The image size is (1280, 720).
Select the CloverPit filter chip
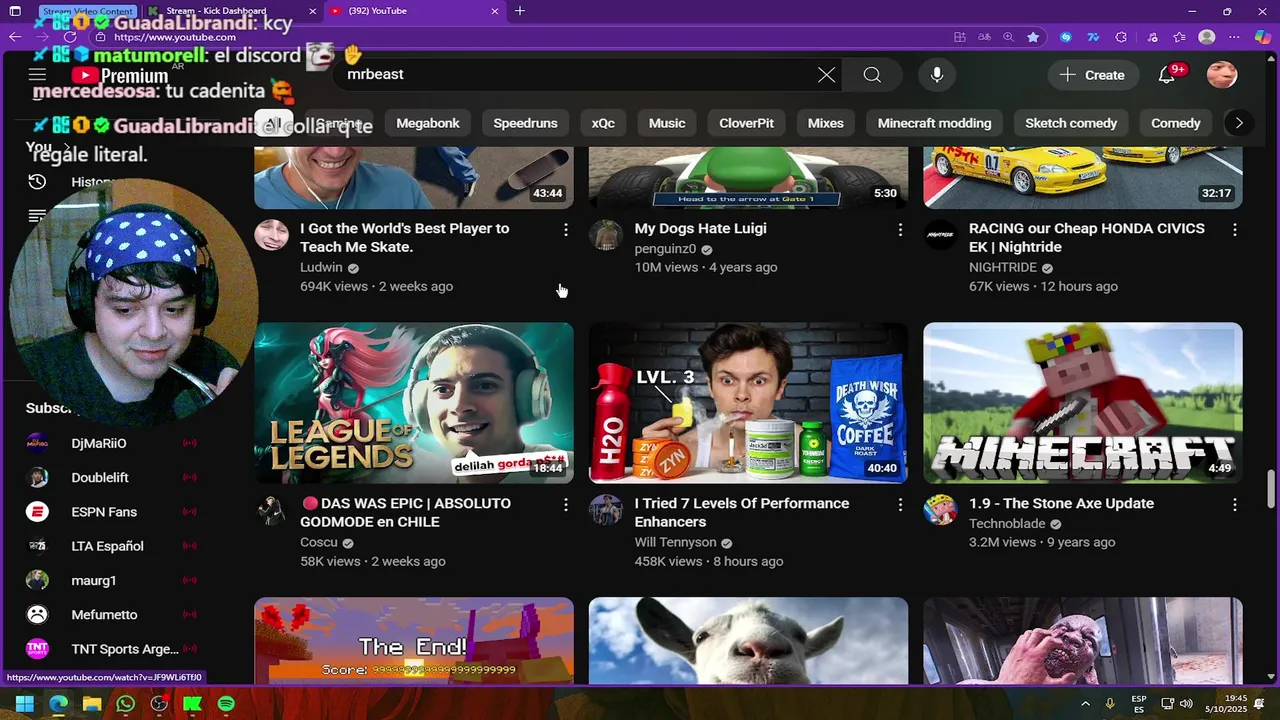point(747,123)
